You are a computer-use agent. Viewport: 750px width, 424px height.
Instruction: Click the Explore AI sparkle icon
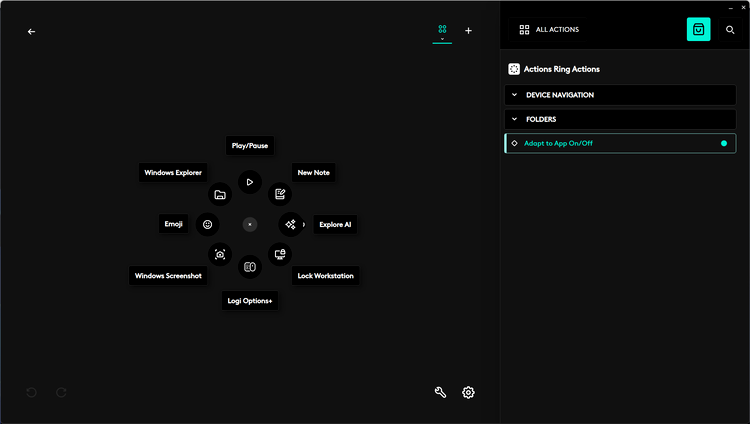coord(291,224)
